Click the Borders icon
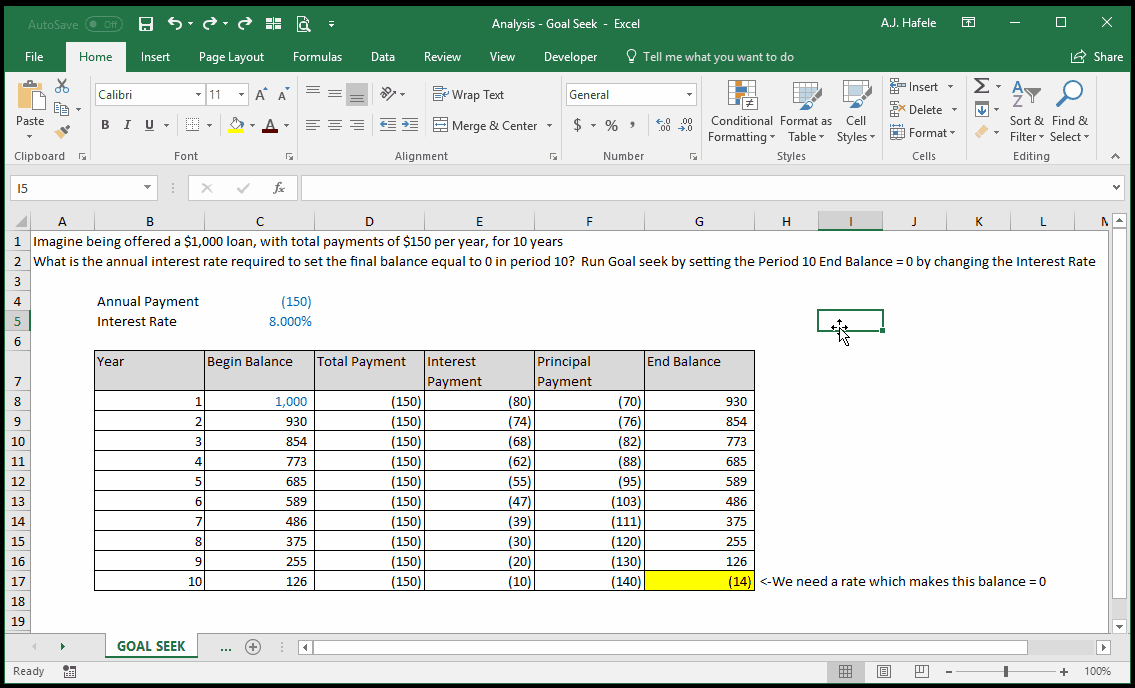This screenshot has height=688, width=1135. pyautogui.click(x=193, y=125)
